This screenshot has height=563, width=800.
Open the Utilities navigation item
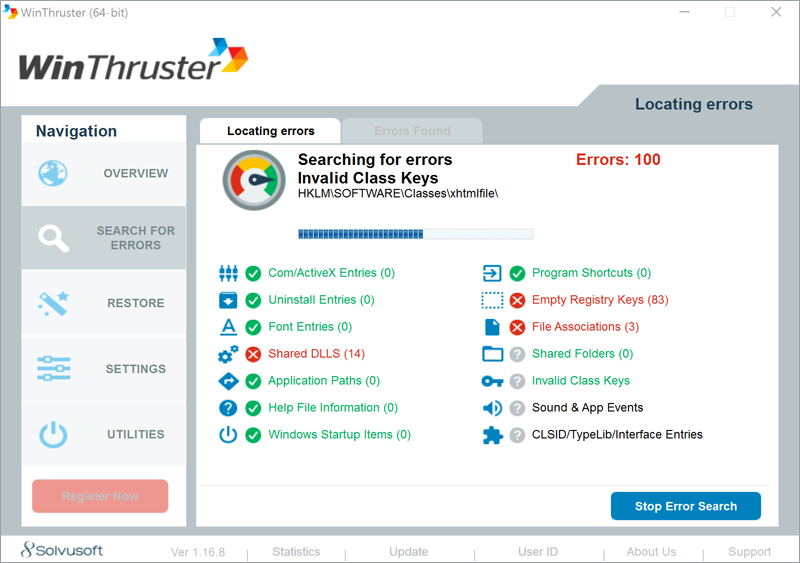click(x=104, y=434)
